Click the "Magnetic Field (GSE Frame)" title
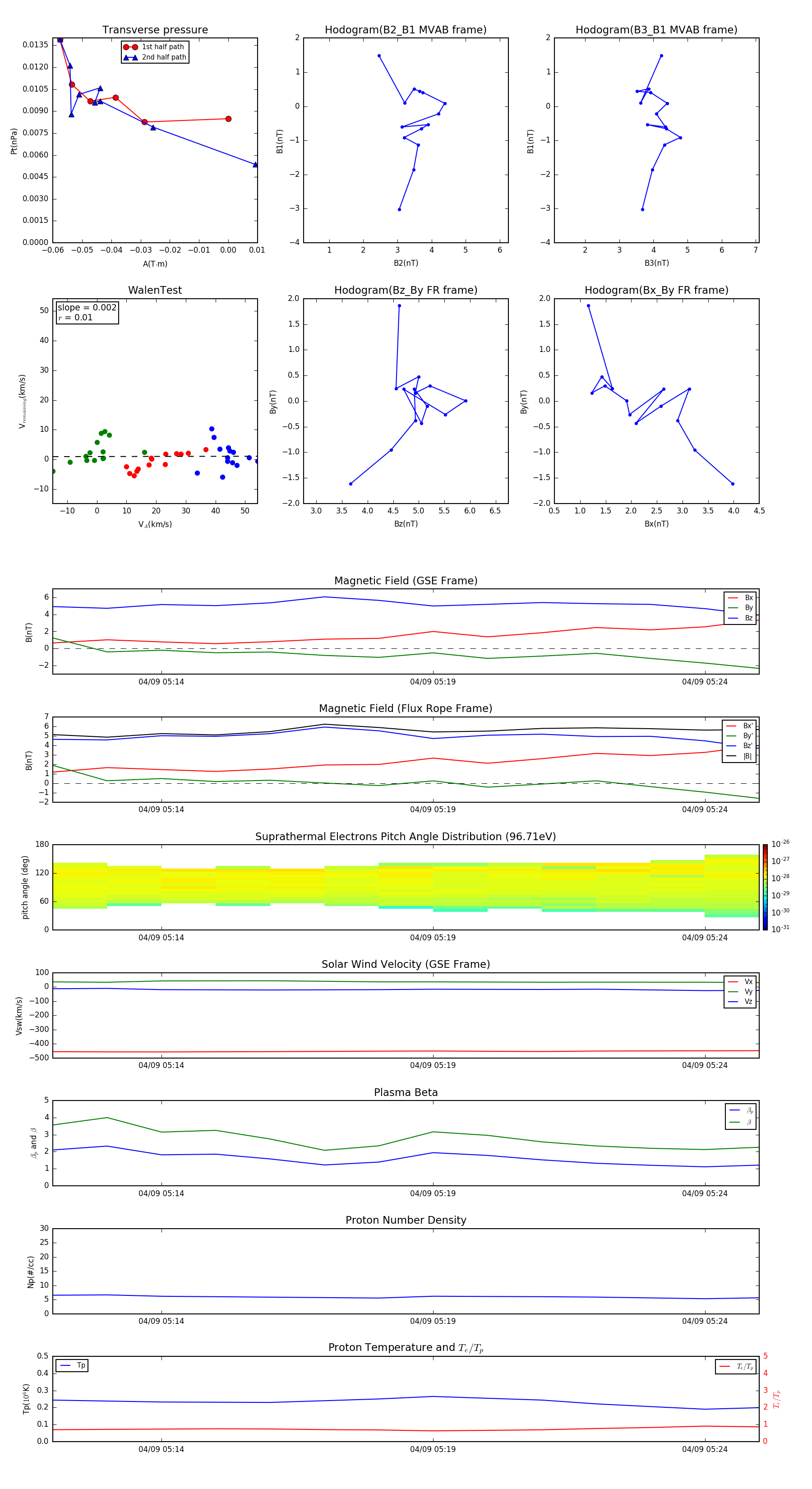Screen dimensions: 812x1489 (x=406, y=581)
